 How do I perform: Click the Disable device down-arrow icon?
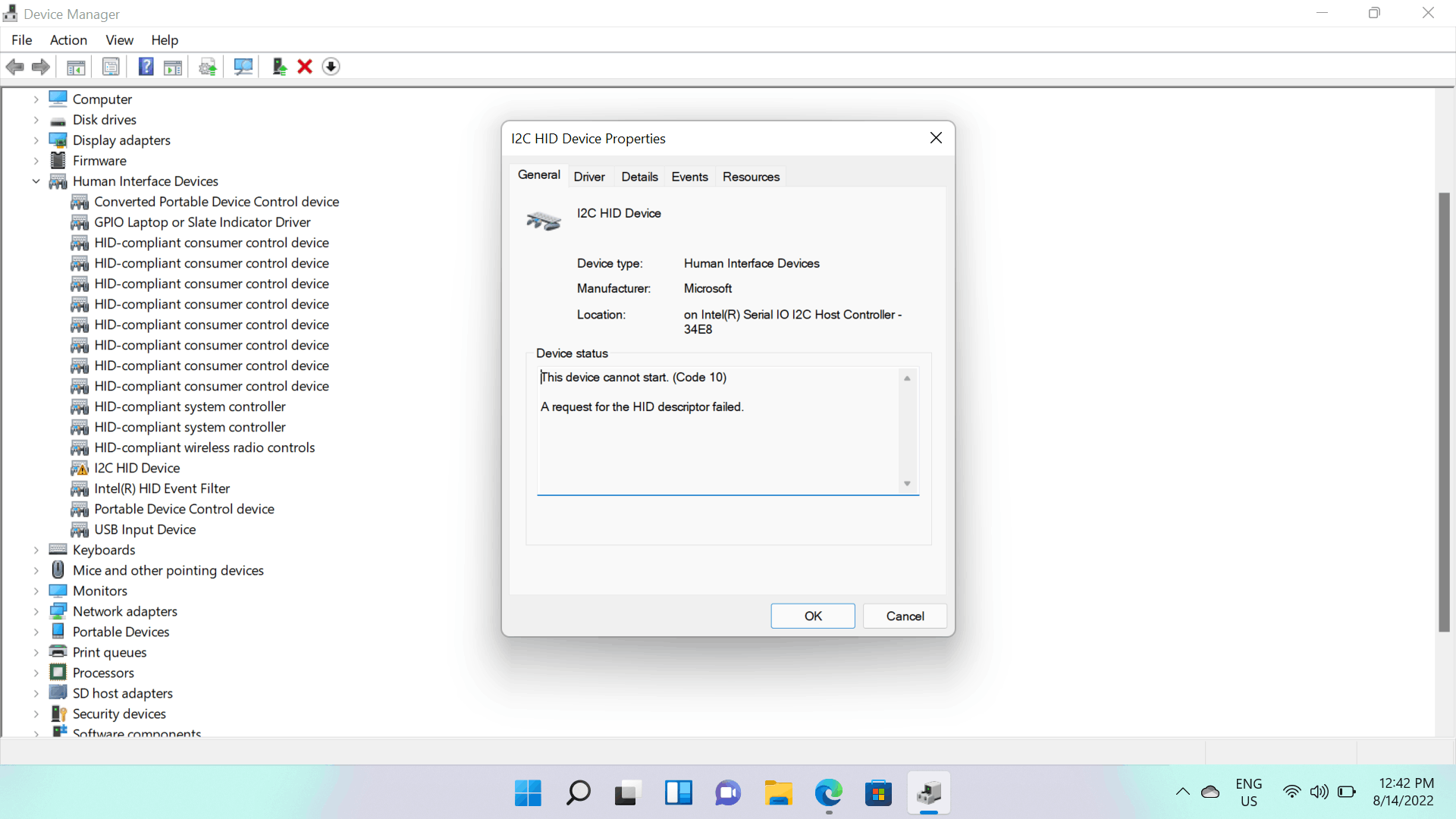[331, 67]
